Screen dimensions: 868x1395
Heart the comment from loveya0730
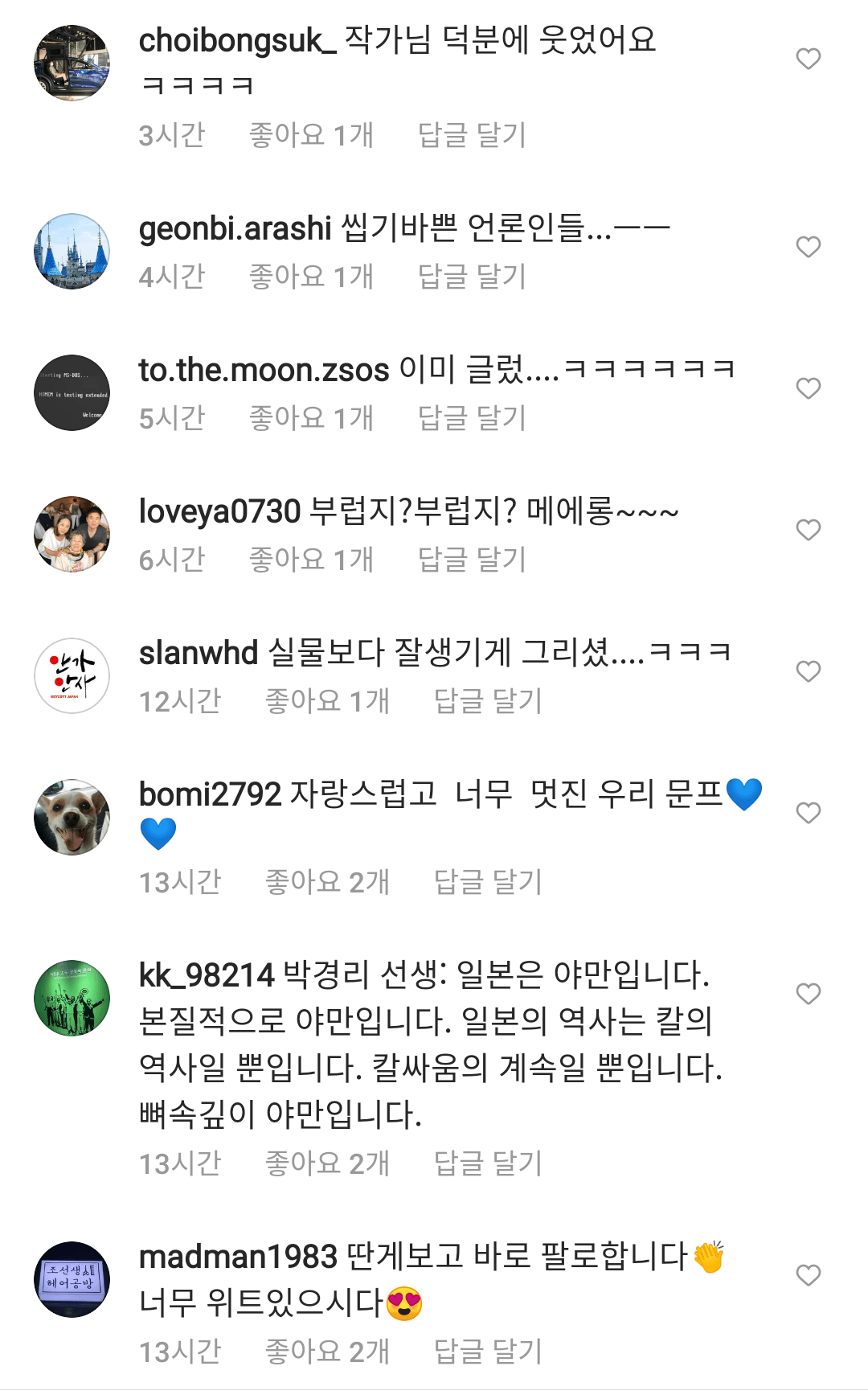pos(808,530)
